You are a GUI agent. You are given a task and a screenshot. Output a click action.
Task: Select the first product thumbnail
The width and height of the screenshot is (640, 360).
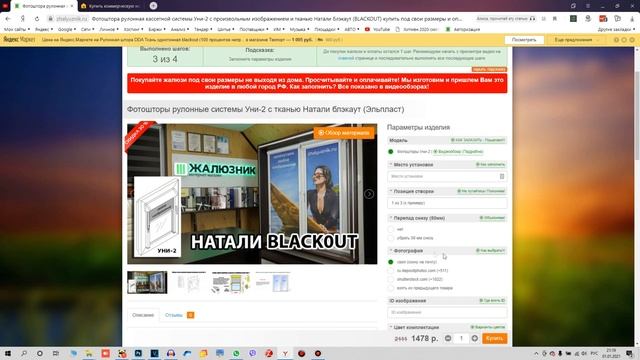tap(147, 282)
